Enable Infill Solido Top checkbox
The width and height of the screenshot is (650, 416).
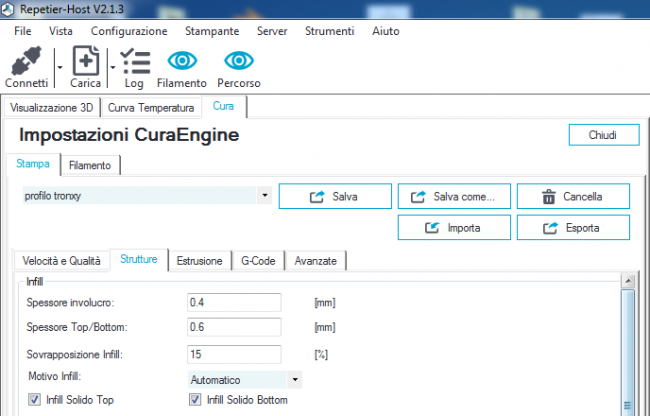click(34, 401)
